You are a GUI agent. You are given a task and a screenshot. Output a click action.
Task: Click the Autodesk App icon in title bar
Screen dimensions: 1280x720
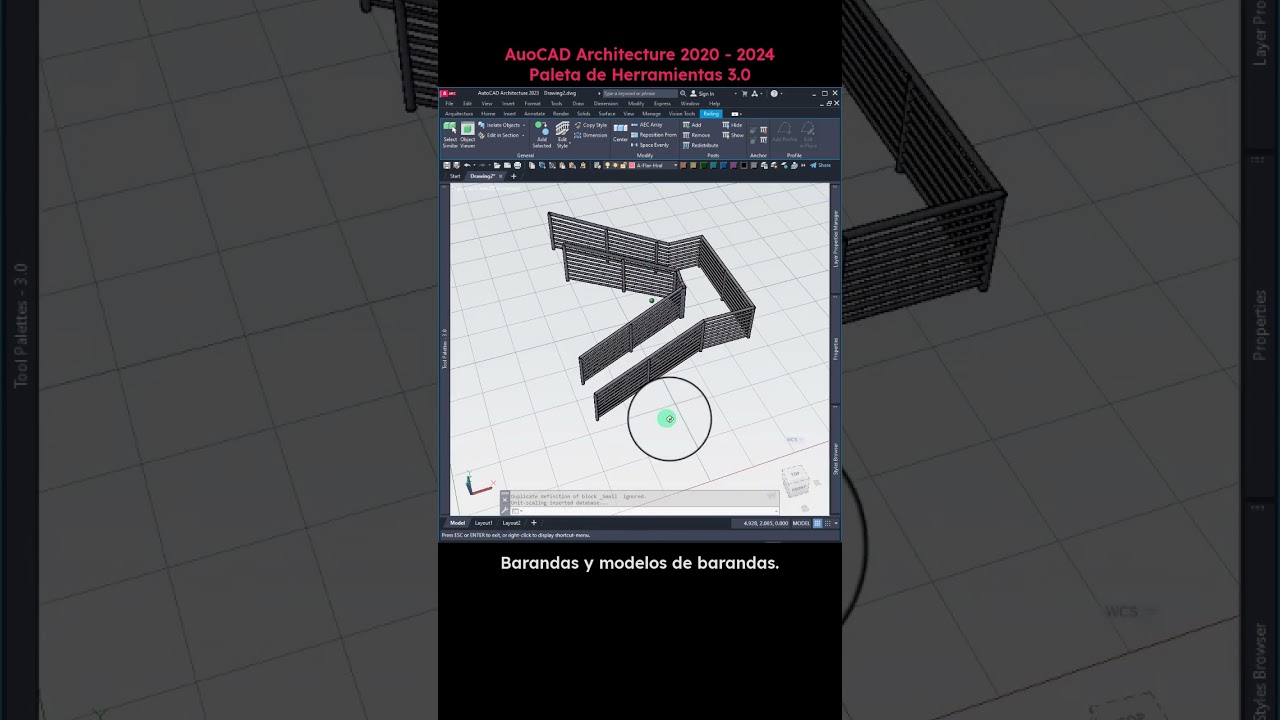point(755,94)
